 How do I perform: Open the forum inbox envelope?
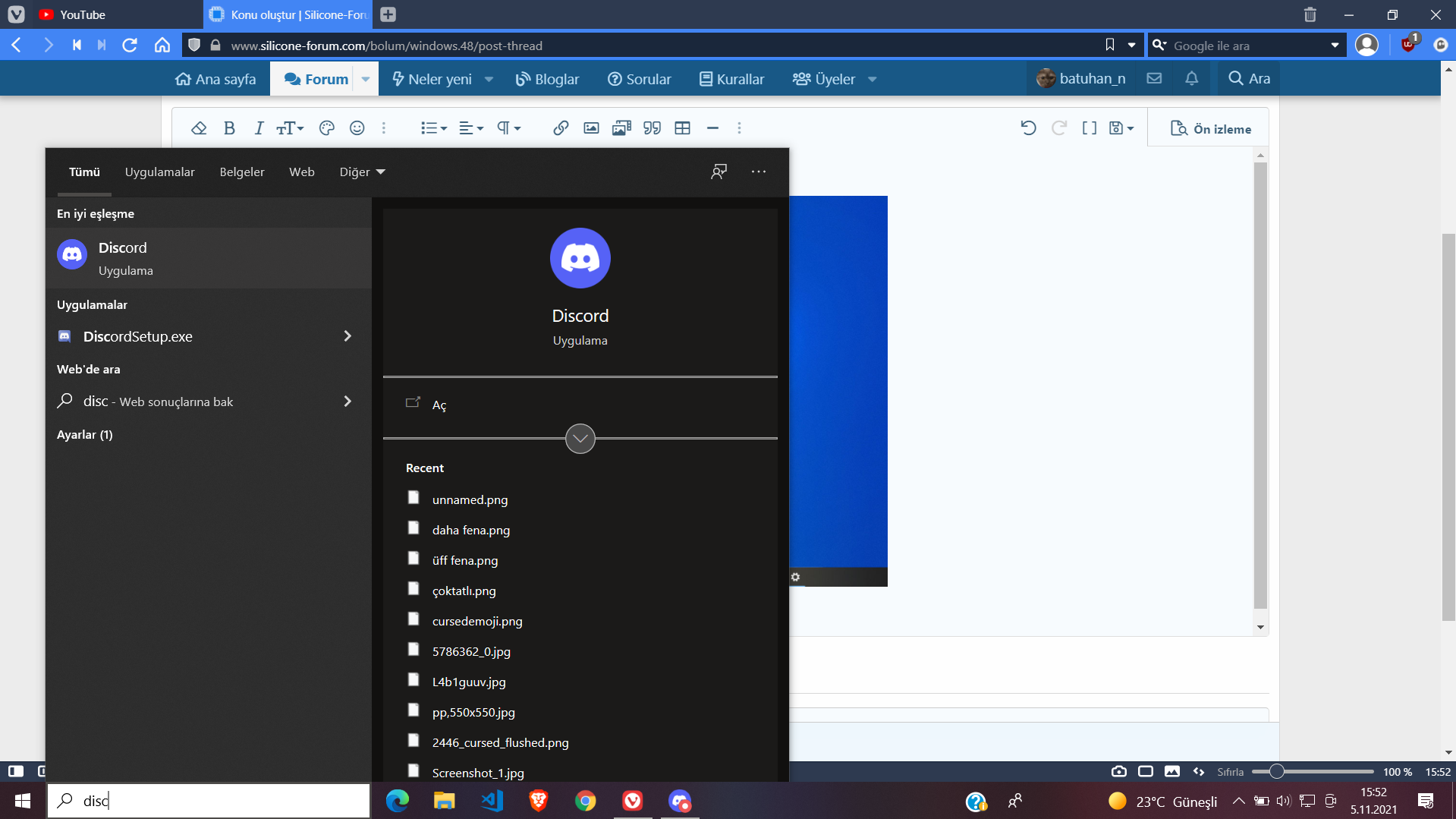point(1154,78)
